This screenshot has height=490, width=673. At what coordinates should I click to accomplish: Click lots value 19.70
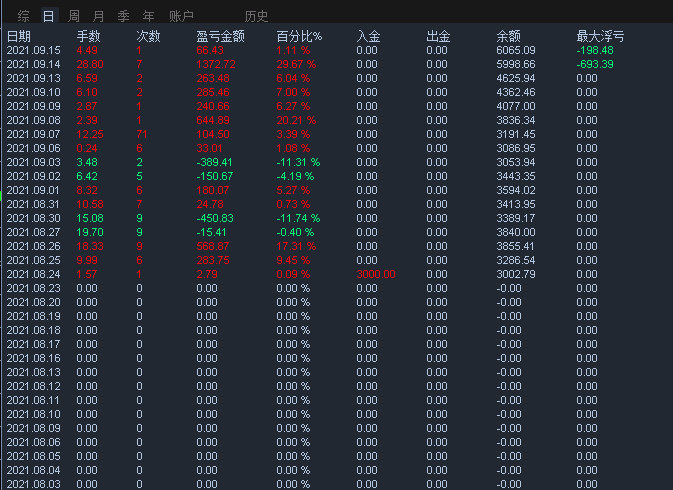point(90,232)
